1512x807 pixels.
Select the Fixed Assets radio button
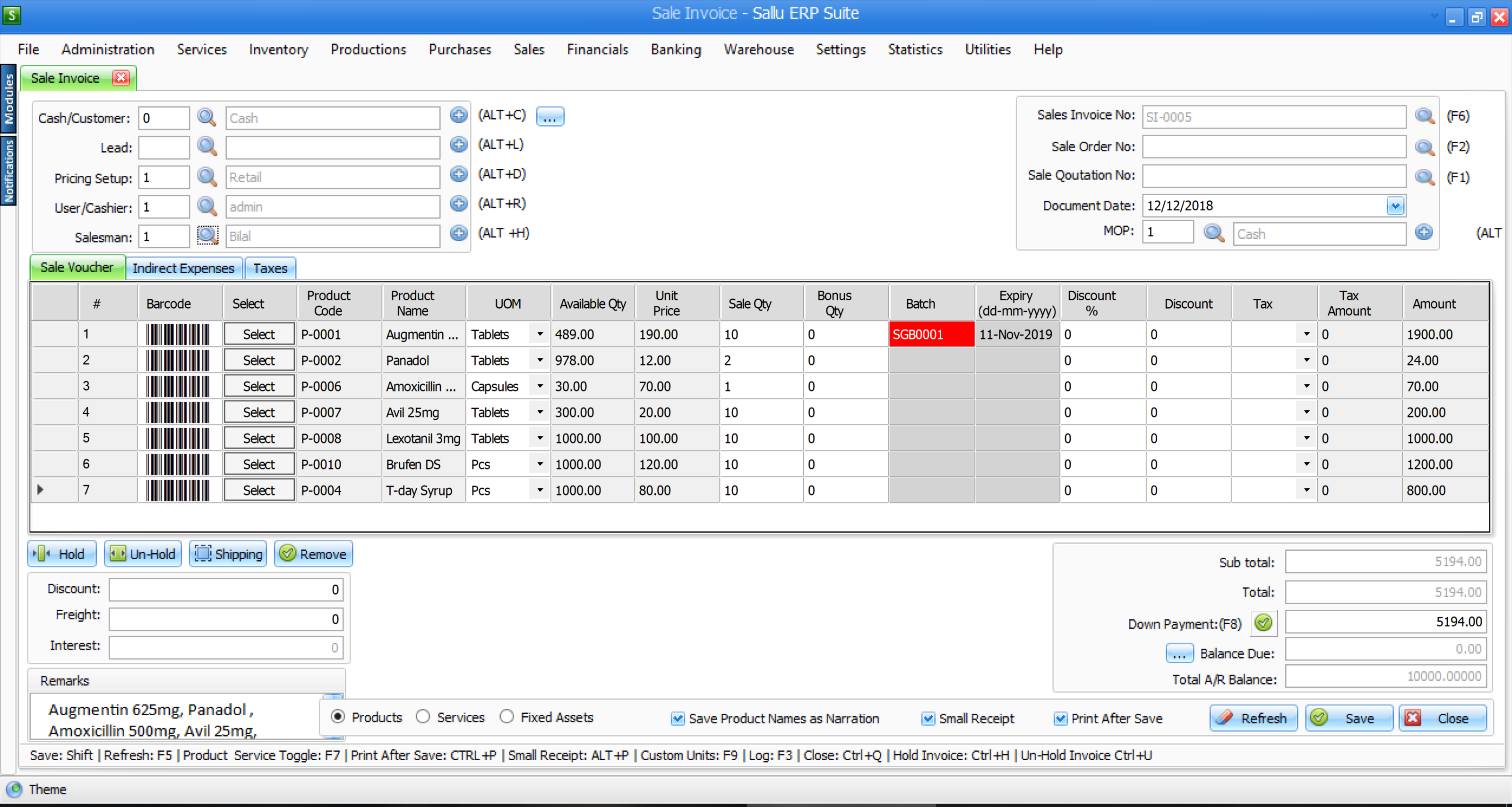[x=507, y=717]
